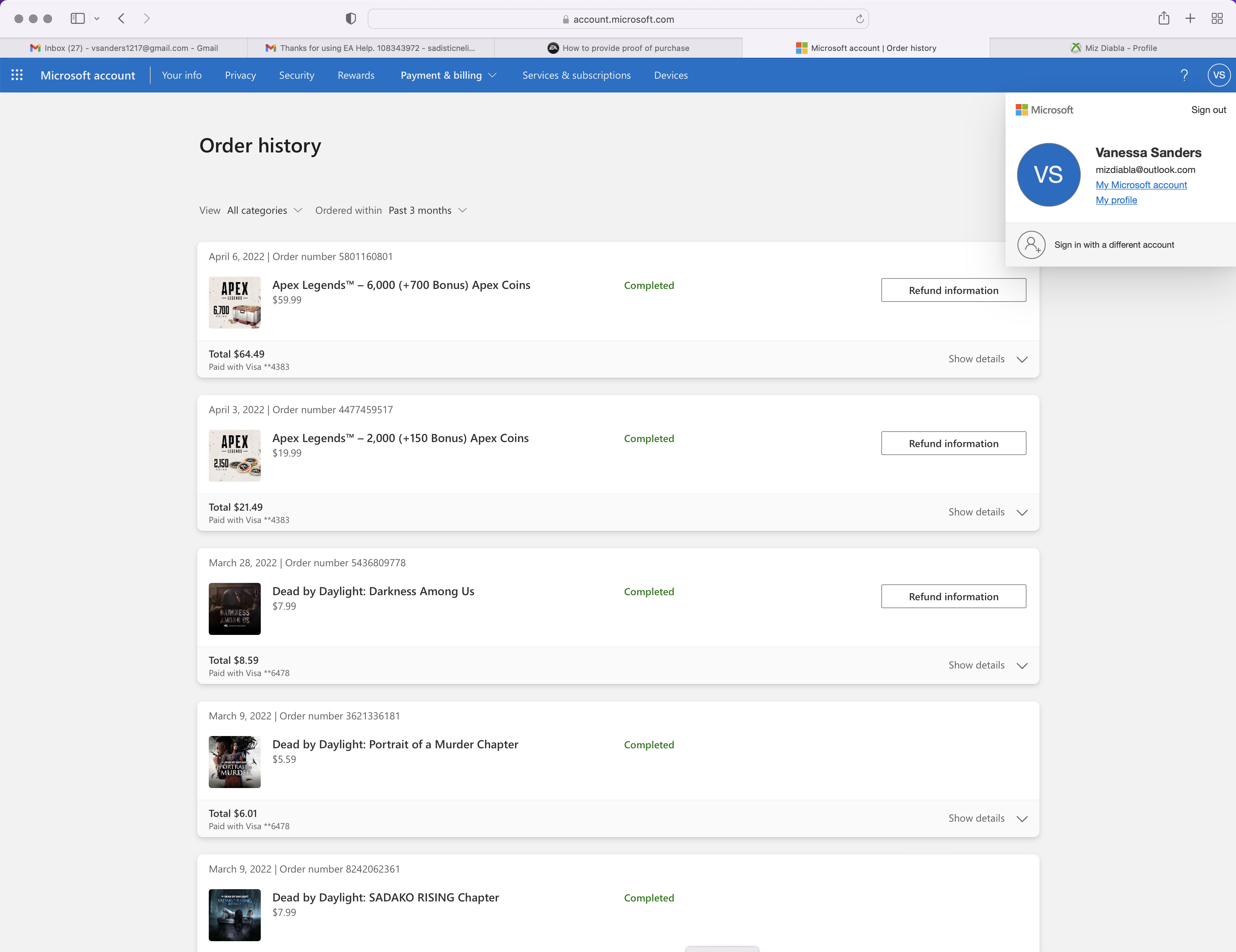Screen dimensions: 1236x952
Task: Open the Rewards menu item
Action: 356,75
